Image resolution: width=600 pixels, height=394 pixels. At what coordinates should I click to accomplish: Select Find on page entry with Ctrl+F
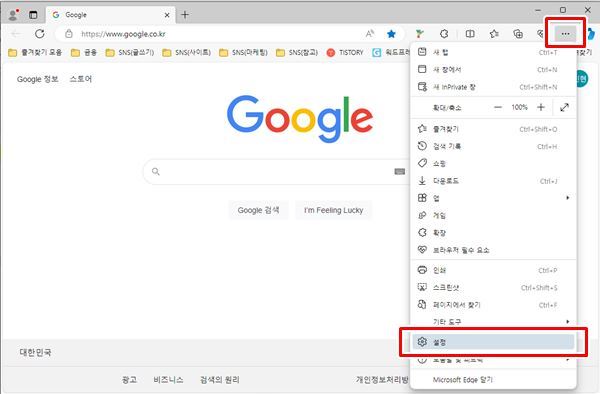[493, 305]
